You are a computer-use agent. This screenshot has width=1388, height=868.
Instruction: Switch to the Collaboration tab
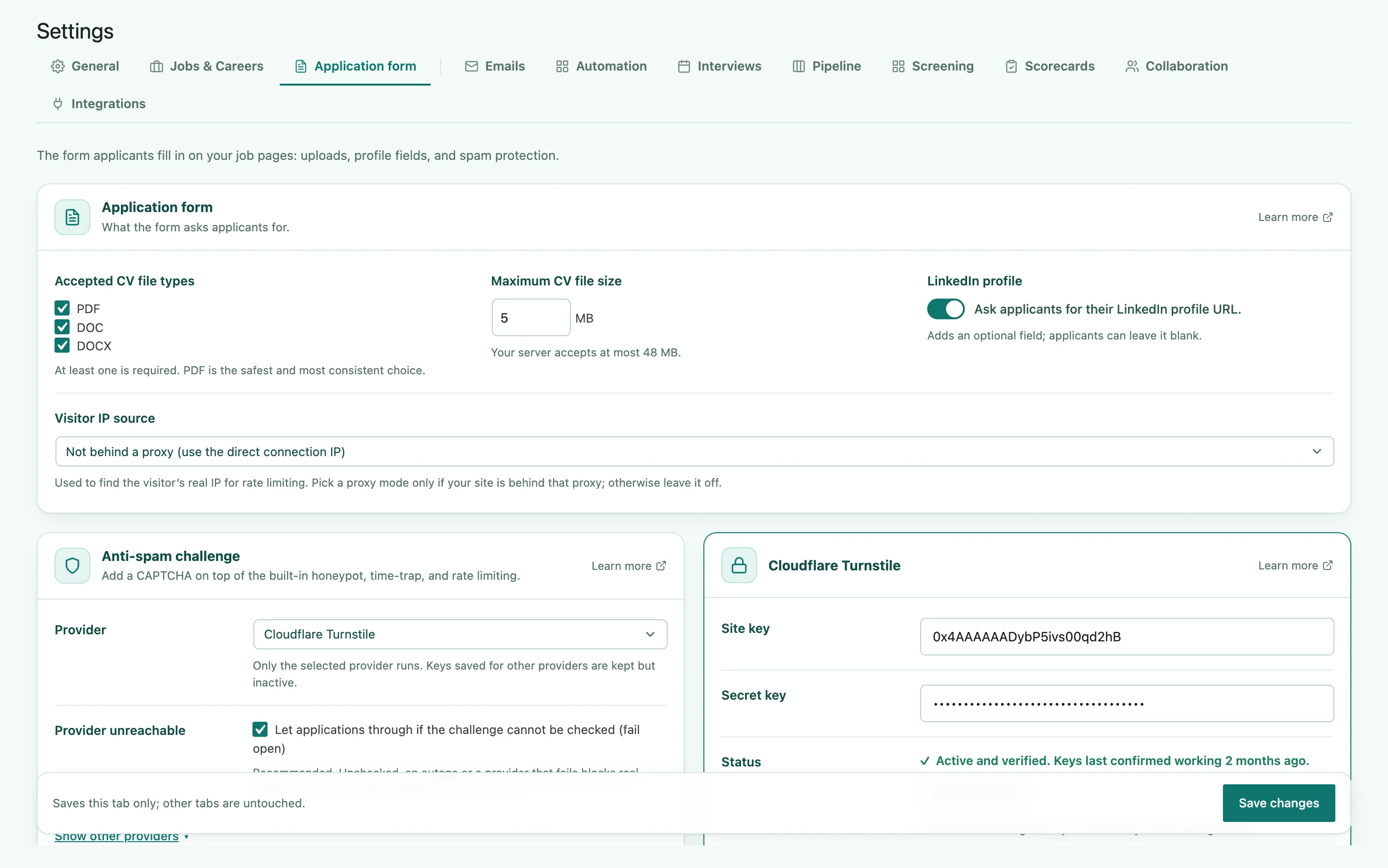(1176, 67)
